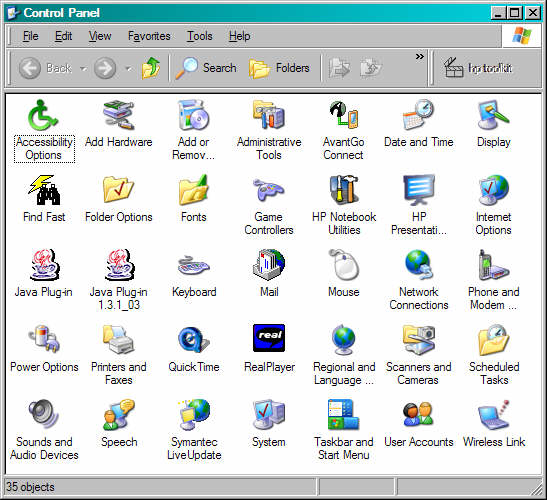
Task: Click the Back toolbar button
Action: [x=45, y=68]
